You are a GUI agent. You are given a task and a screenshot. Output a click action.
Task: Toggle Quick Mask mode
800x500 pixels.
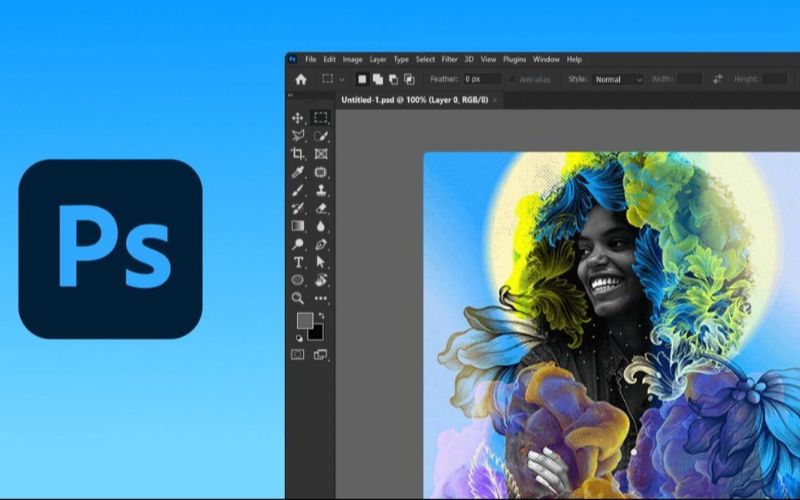(x=297, y=354)
